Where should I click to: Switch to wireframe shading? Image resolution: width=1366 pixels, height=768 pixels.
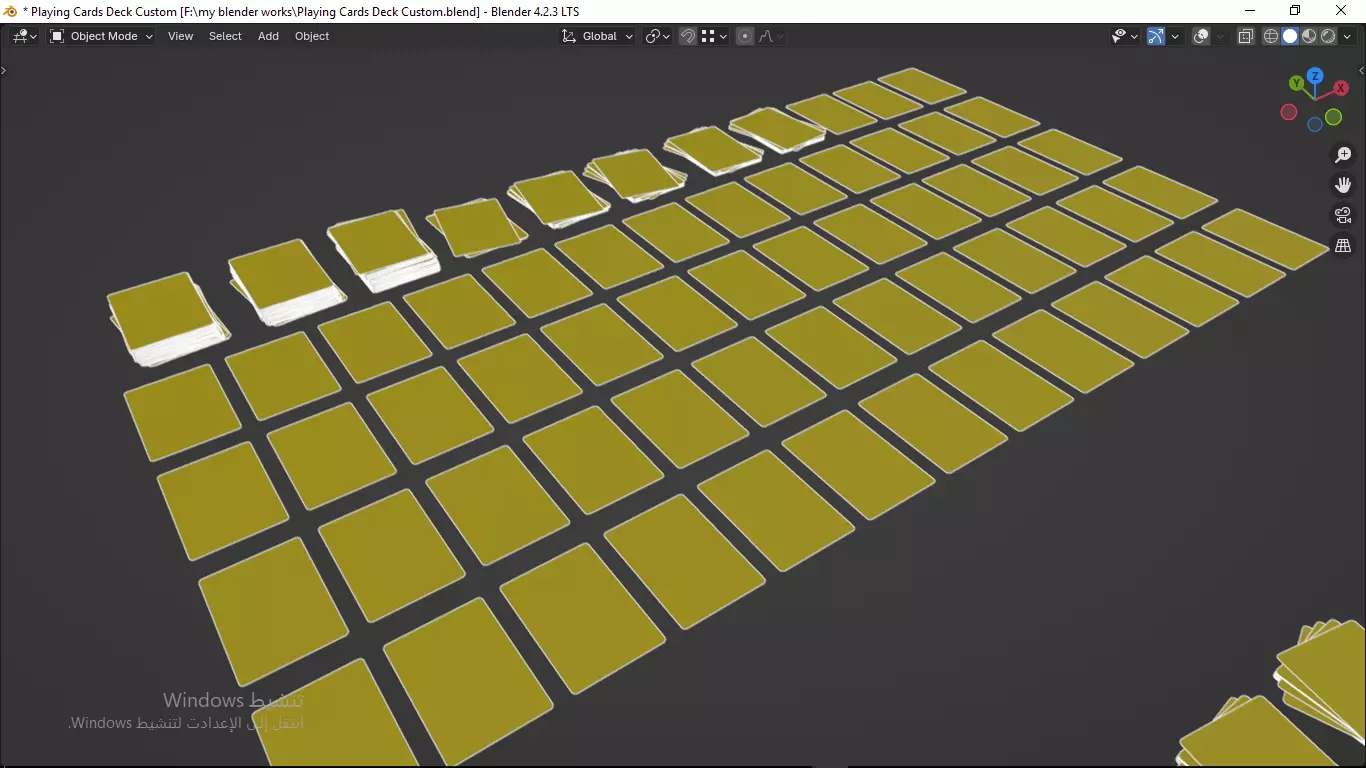pyautogui.click(x=1271, y=36)
